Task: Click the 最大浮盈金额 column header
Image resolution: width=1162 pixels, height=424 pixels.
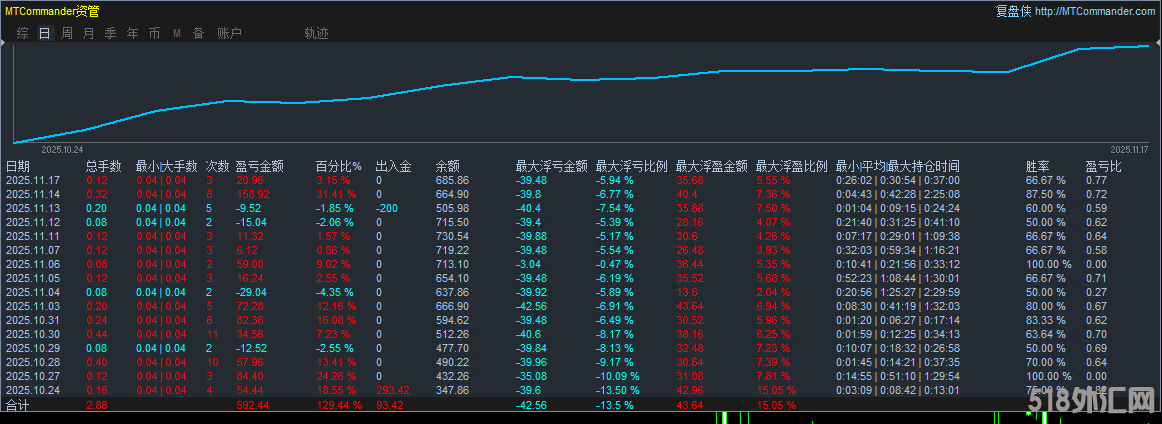Action: coord(711,167)
